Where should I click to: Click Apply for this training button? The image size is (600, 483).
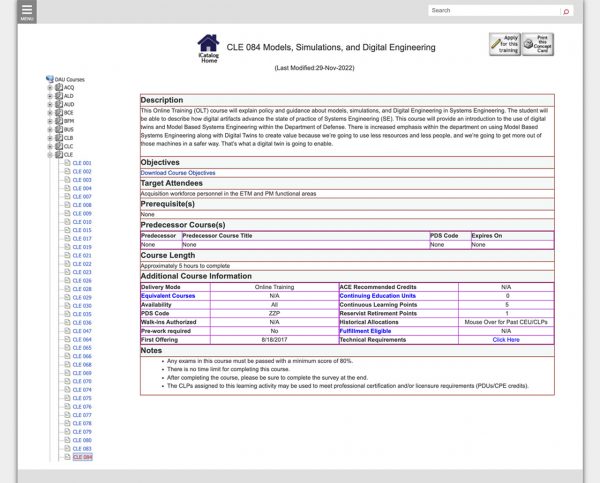pos(505,44)
